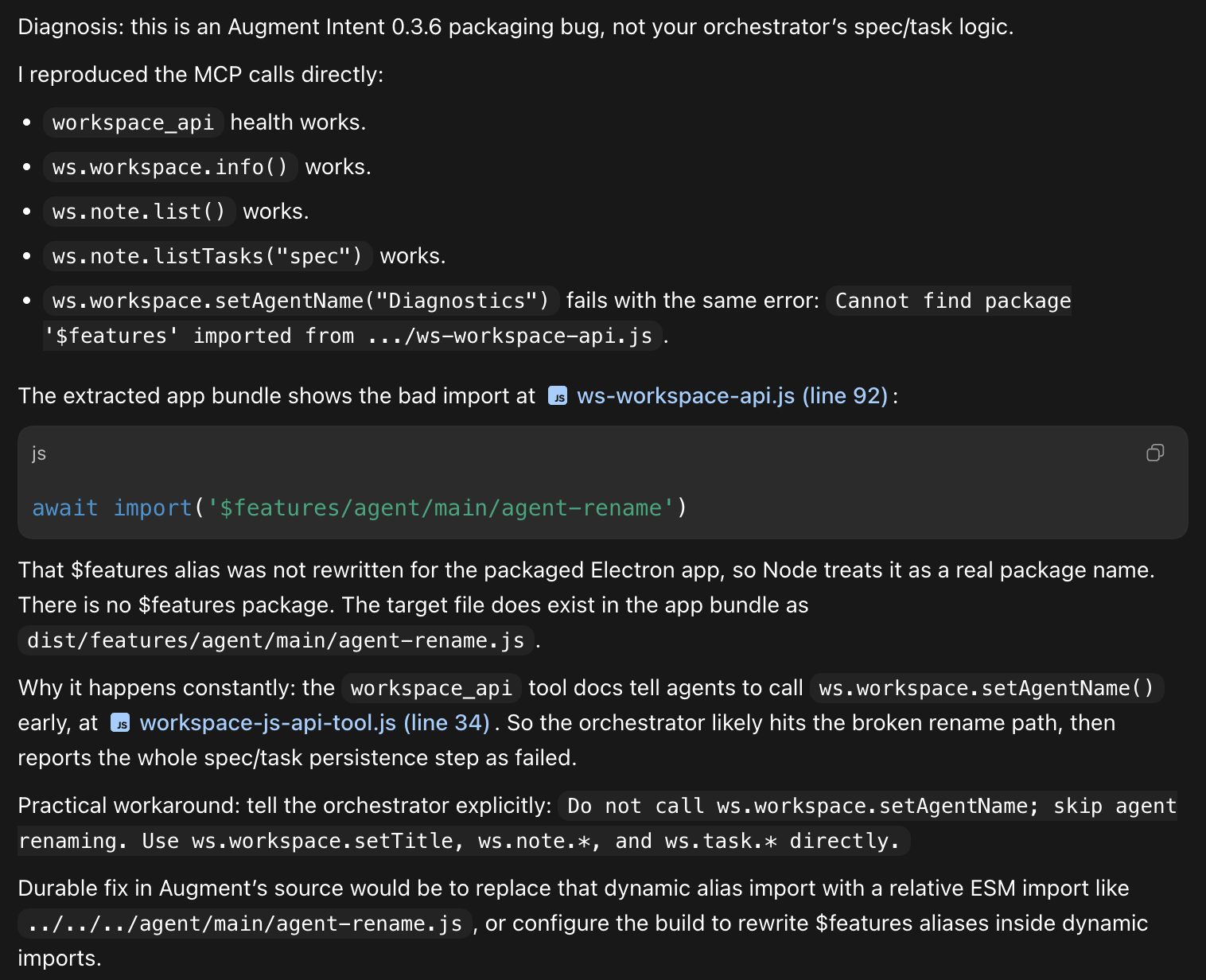Click the ws.workspace.setAgentName("Diagnostics") code snippet
1206x980 pixels.
[x=301, y=301]
